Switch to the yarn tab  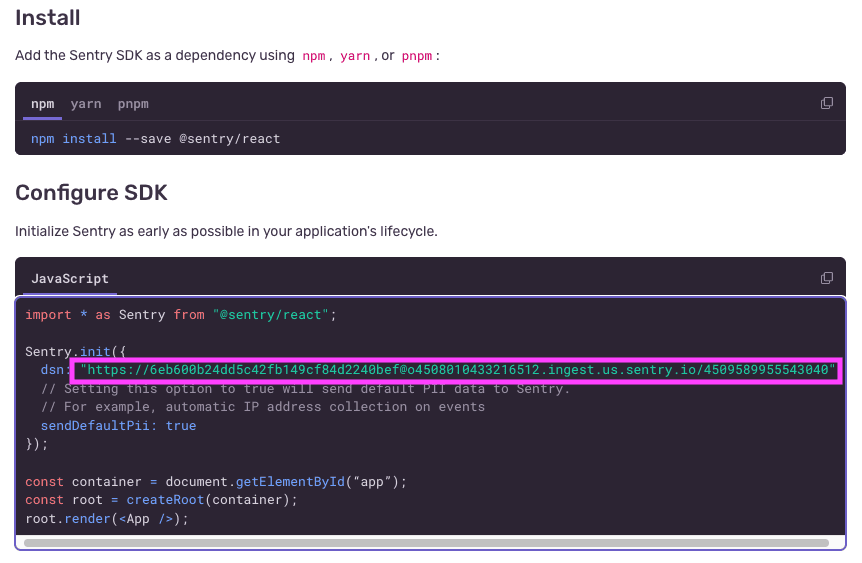tap(86, 104)
